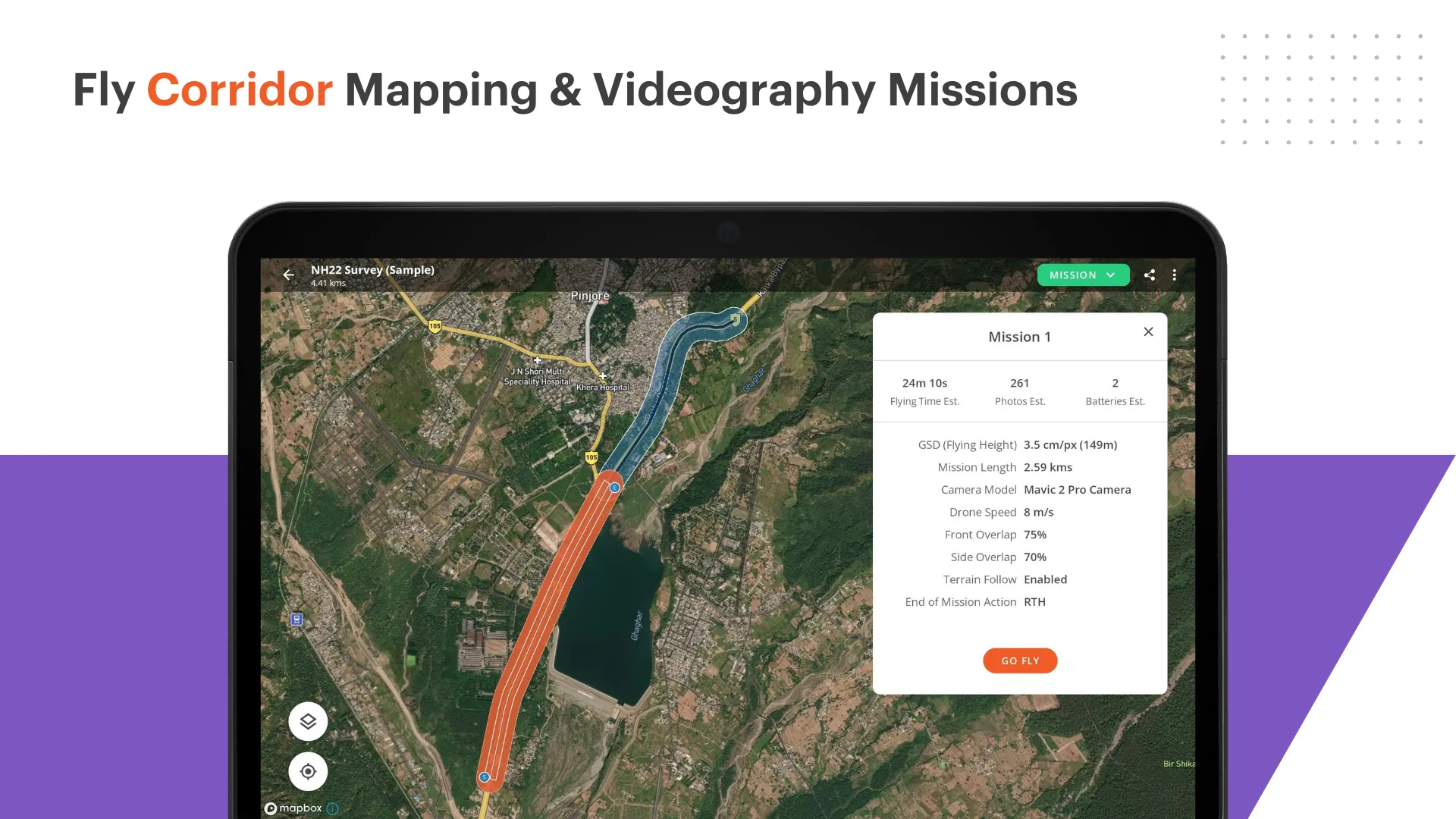Open map attribution via the info icon

pyautogui.click(x=332, y=809)
